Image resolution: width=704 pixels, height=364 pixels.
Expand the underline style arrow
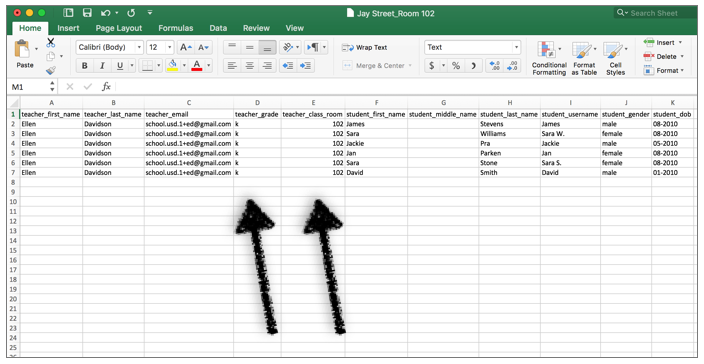click(x=132, y=66)
